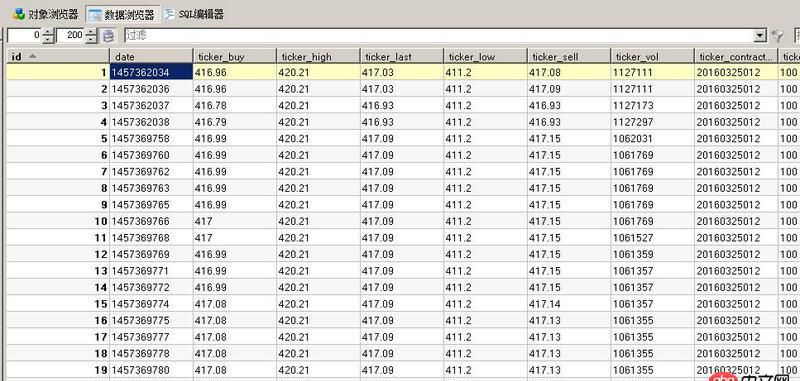Click the ticker_high column header

click(x=318, y=56)
